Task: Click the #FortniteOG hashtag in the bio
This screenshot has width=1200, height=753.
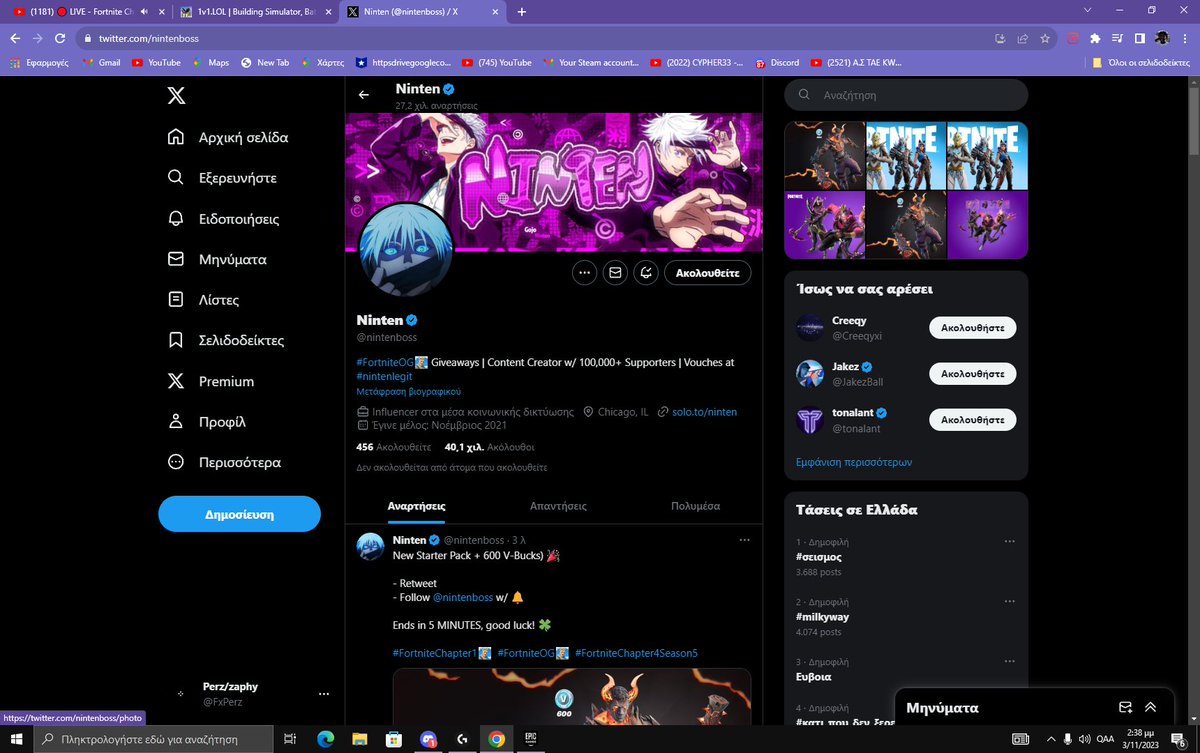Action: (x=385, y=362)
